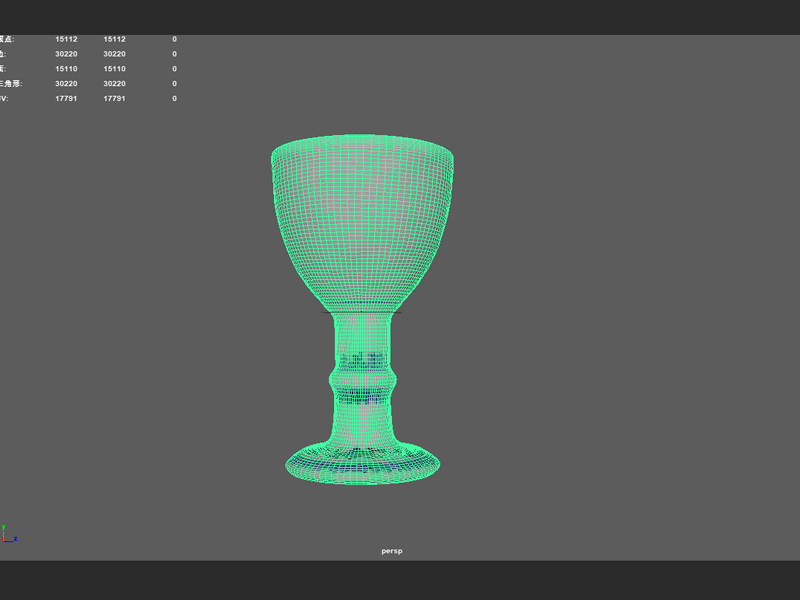The height and width of the screenshot is (600, 800).
Task: Select the goblet base disc wireframe
Action: pyautogui.click(x=362, y=463)
